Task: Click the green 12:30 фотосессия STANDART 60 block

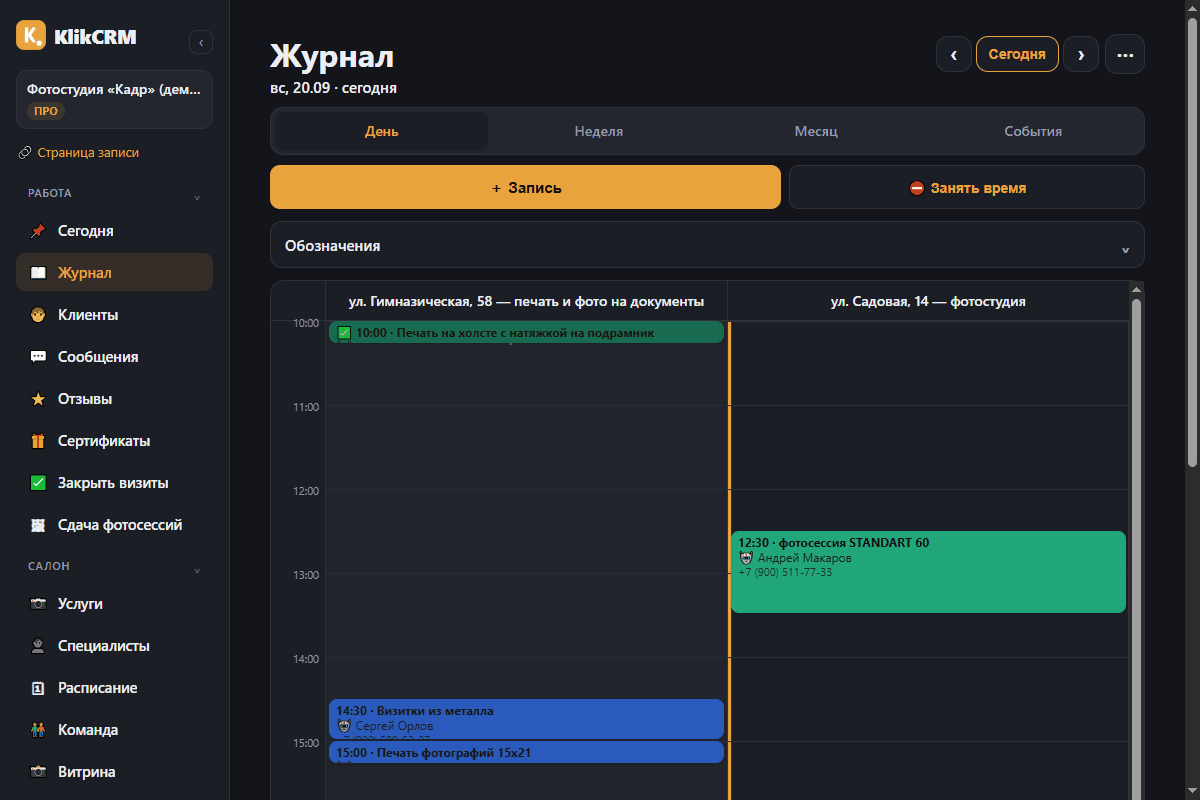Action: click(x=928, y=572)
